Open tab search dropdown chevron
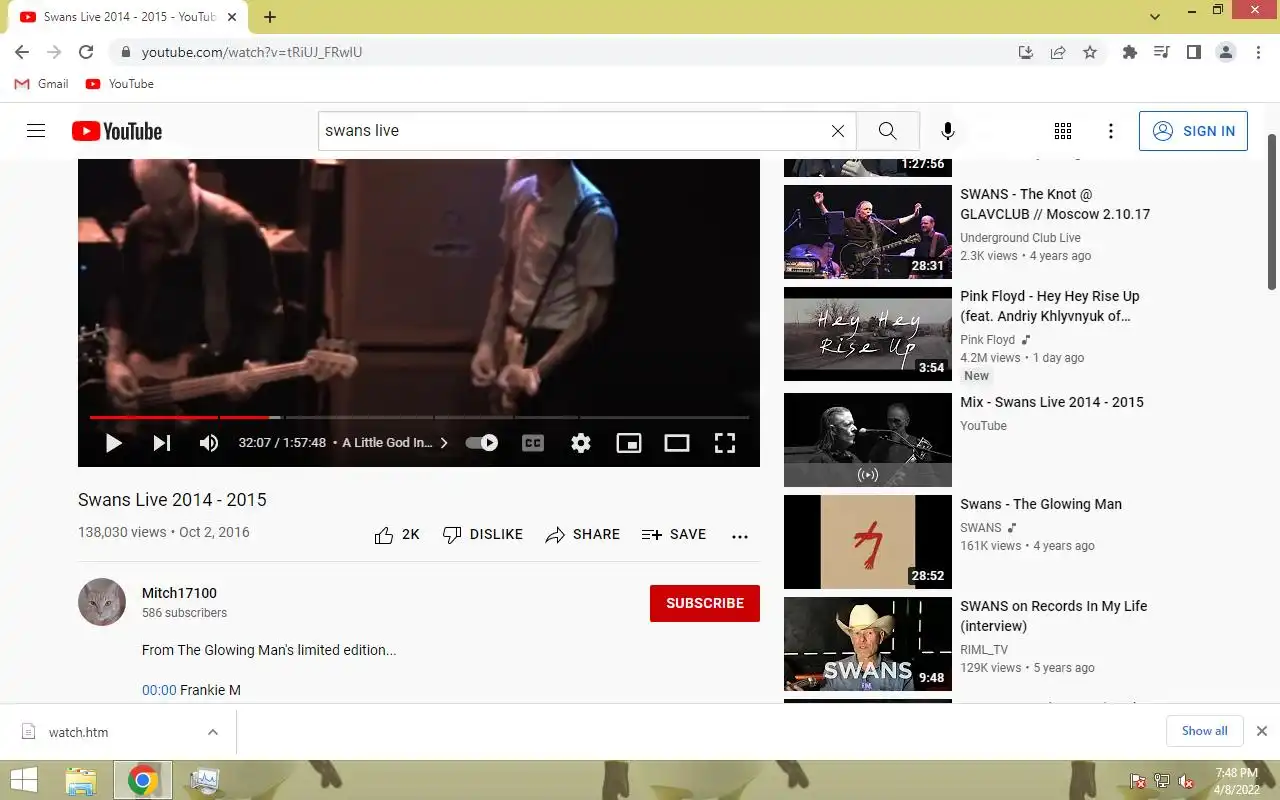The image size is (1280, 800). (x=1155, y=17)
